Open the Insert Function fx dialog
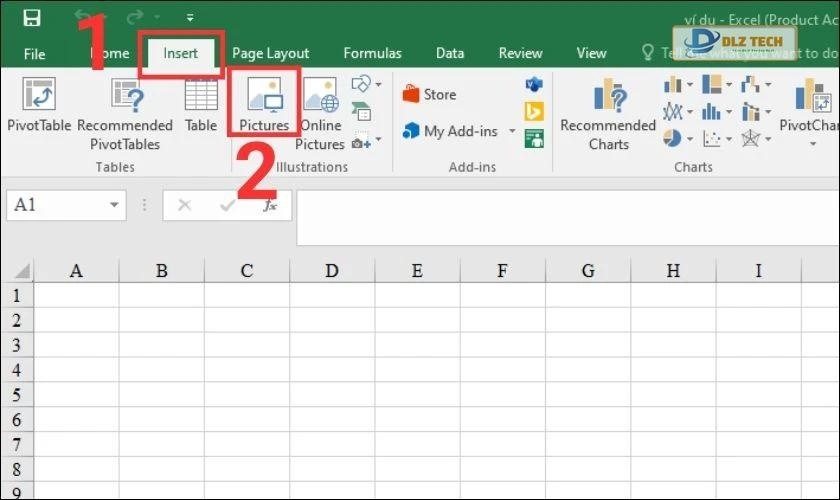This screenshot has height=500, width=840. pos(270,205)
